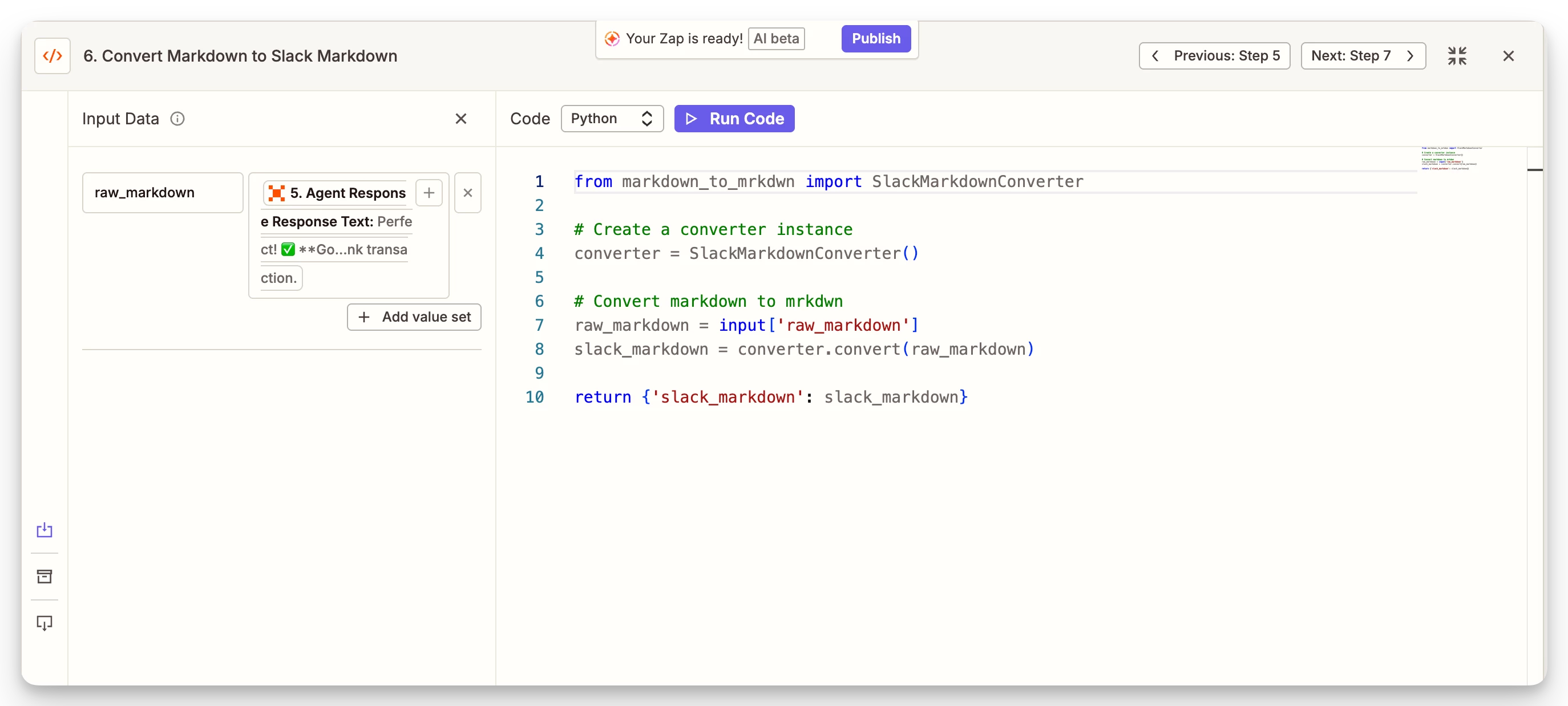Remove the raw_markdown value set

pyautogui.click(x=467, y=193)
